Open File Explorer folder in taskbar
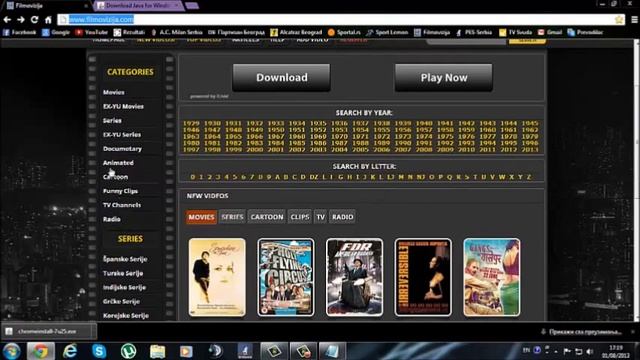 tap(157, 351)
